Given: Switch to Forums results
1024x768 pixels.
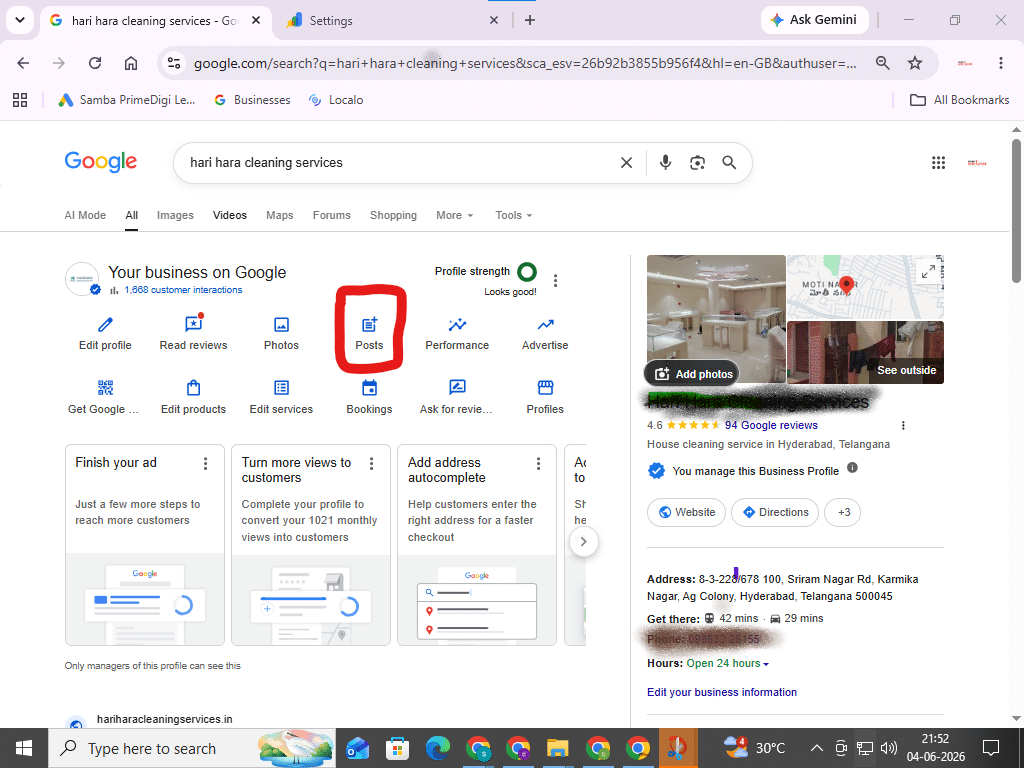Looking at the screenshot, I should (332, 216).
